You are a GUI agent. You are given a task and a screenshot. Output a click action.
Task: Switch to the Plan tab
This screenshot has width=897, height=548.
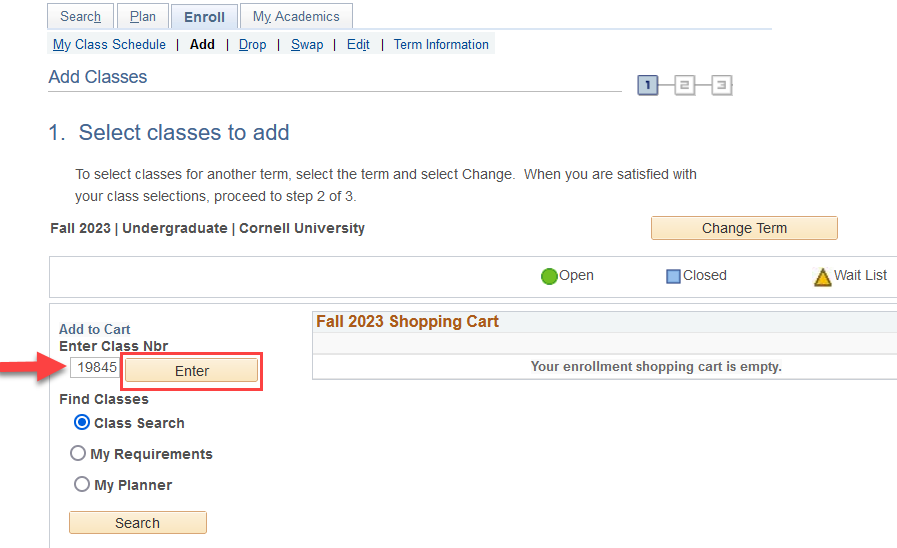[143, 16]
